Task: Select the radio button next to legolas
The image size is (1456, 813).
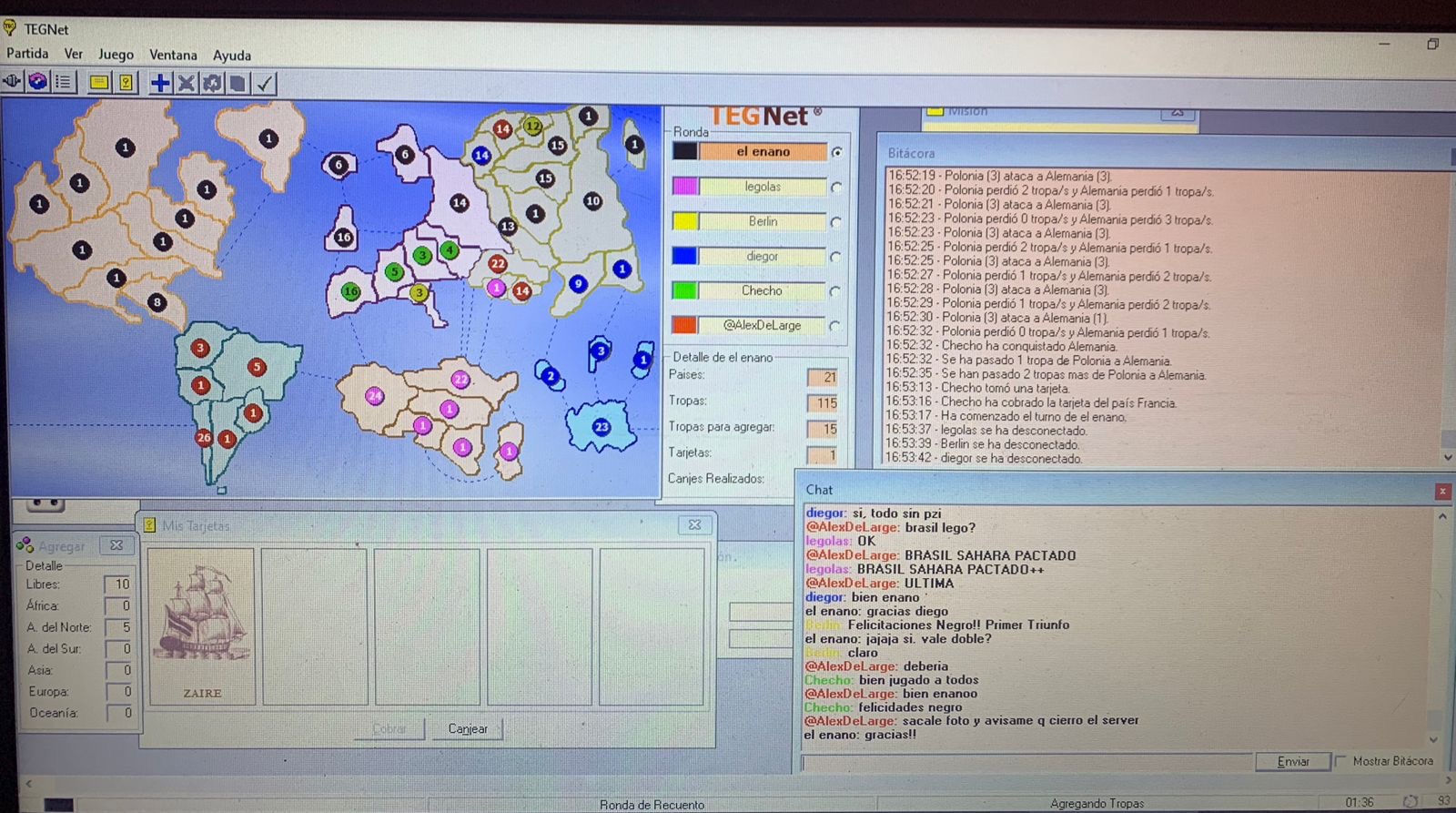Action: tap(836, 188)
